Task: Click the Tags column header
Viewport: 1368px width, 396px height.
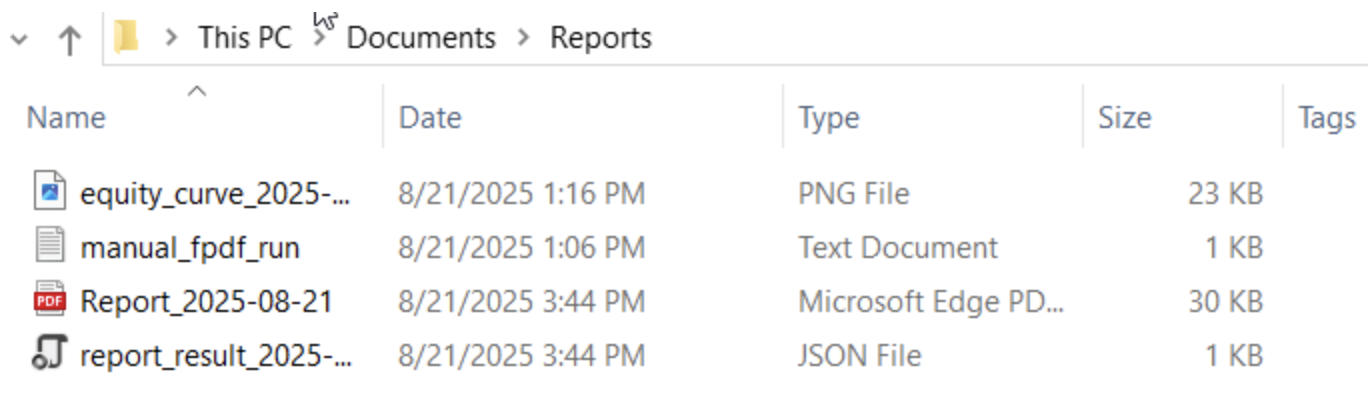Action: click(x=1326, y=118)
